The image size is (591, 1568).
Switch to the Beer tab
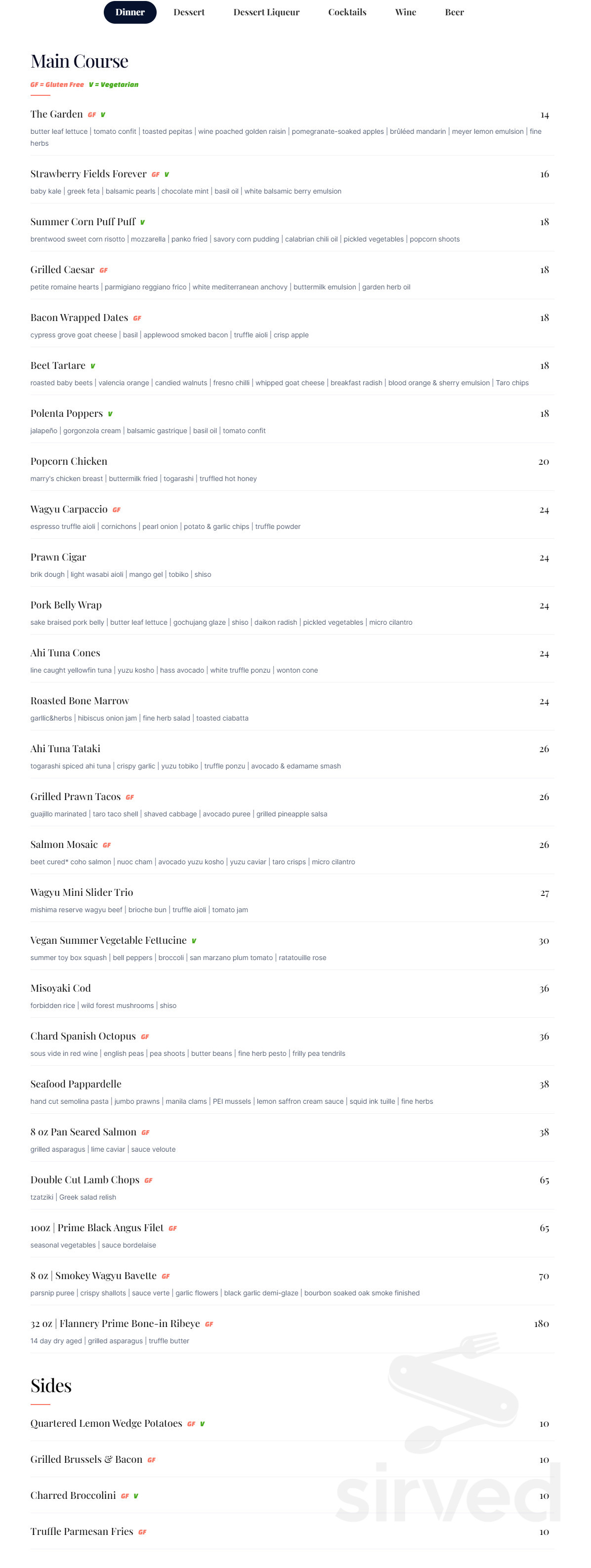(454, 12)
